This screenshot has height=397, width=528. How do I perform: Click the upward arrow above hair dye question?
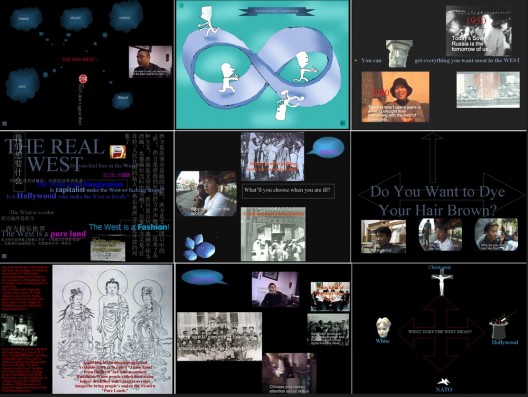[432, 157]
